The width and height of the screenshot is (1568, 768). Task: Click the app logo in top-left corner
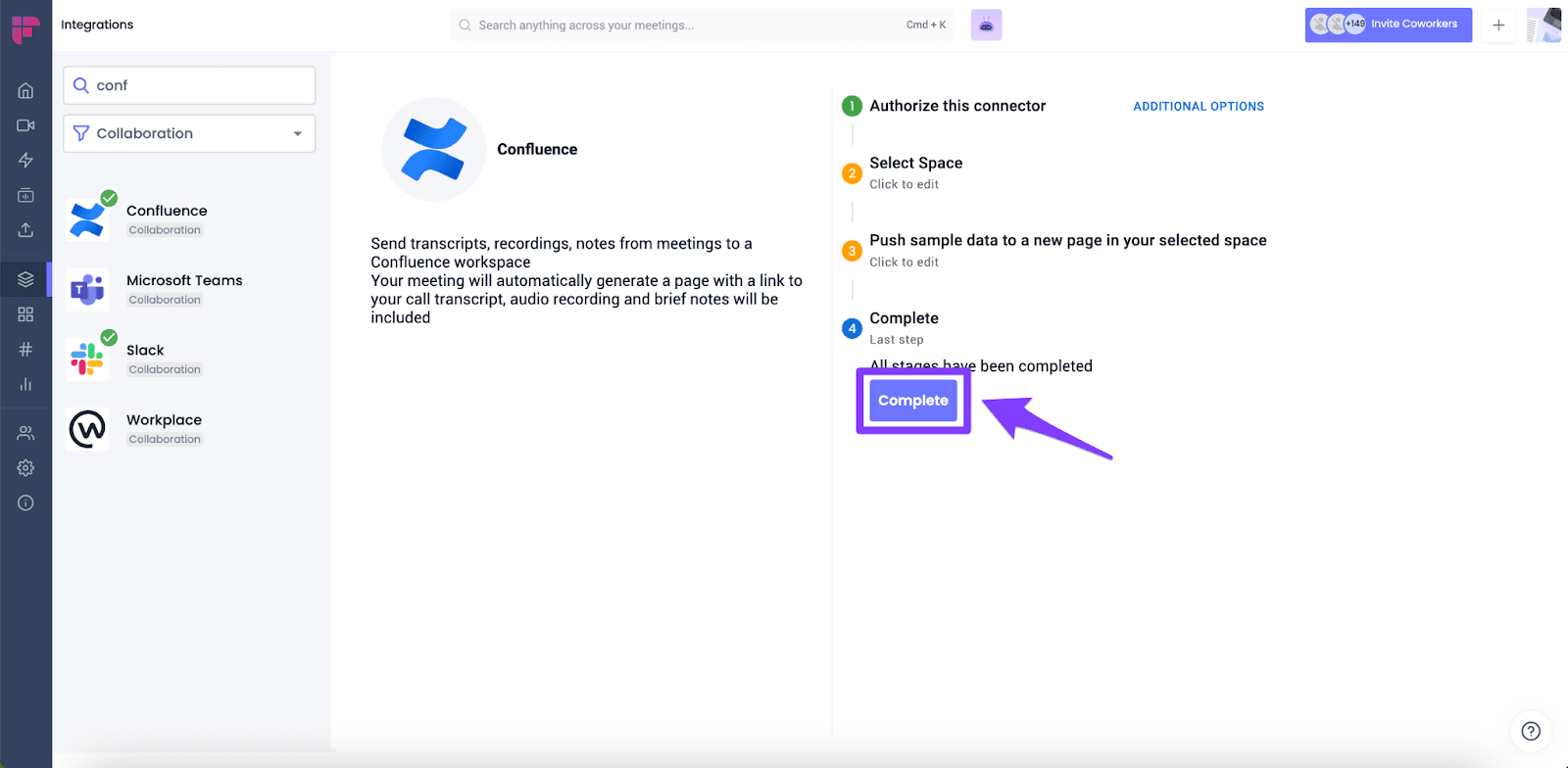tap(25, 29)
